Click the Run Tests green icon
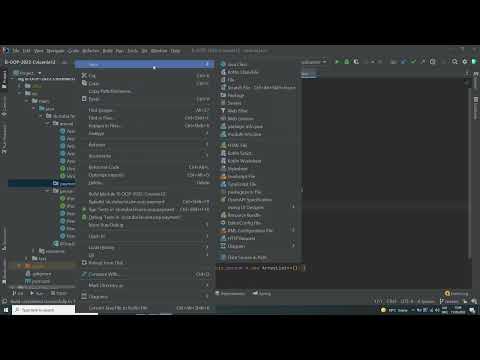This screenshot has width=480, height=360. point(84,209)
